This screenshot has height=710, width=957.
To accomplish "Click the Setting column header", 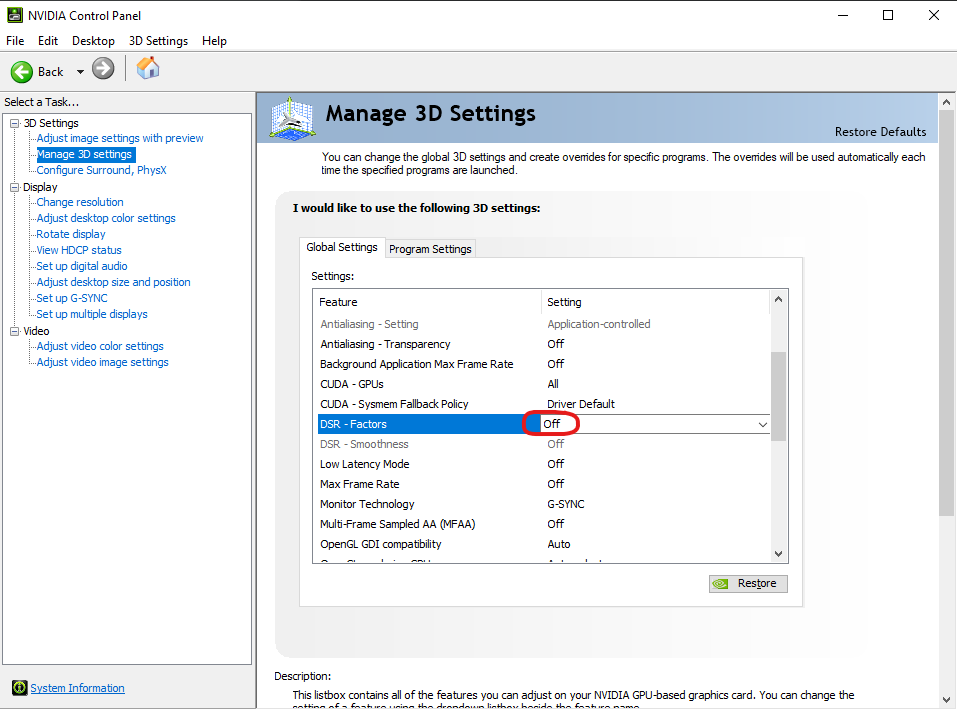I will (x=655, y=302).
